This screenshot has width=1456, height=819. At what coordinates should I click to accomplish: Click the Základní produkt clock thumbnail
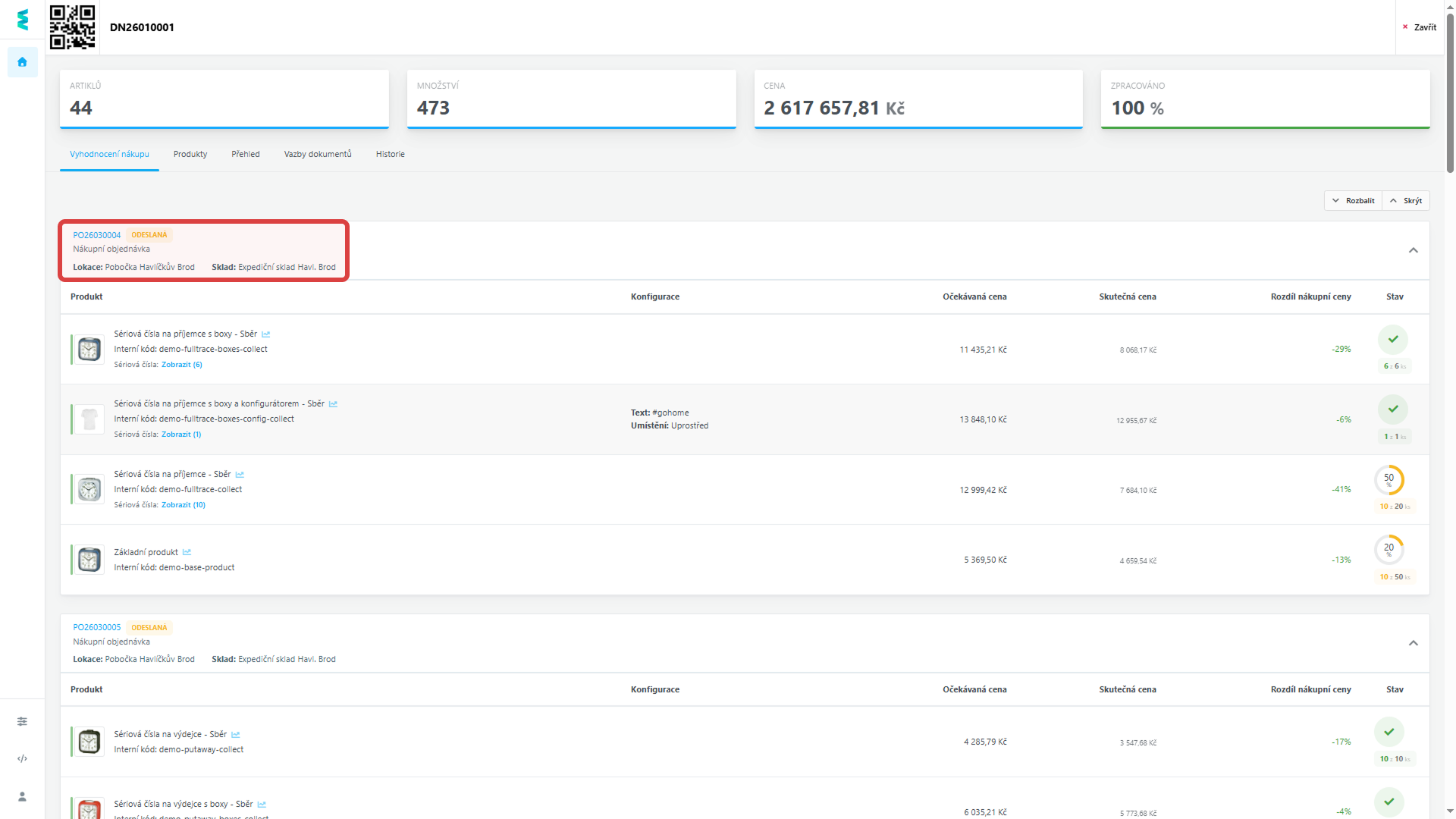coord(89,560)
